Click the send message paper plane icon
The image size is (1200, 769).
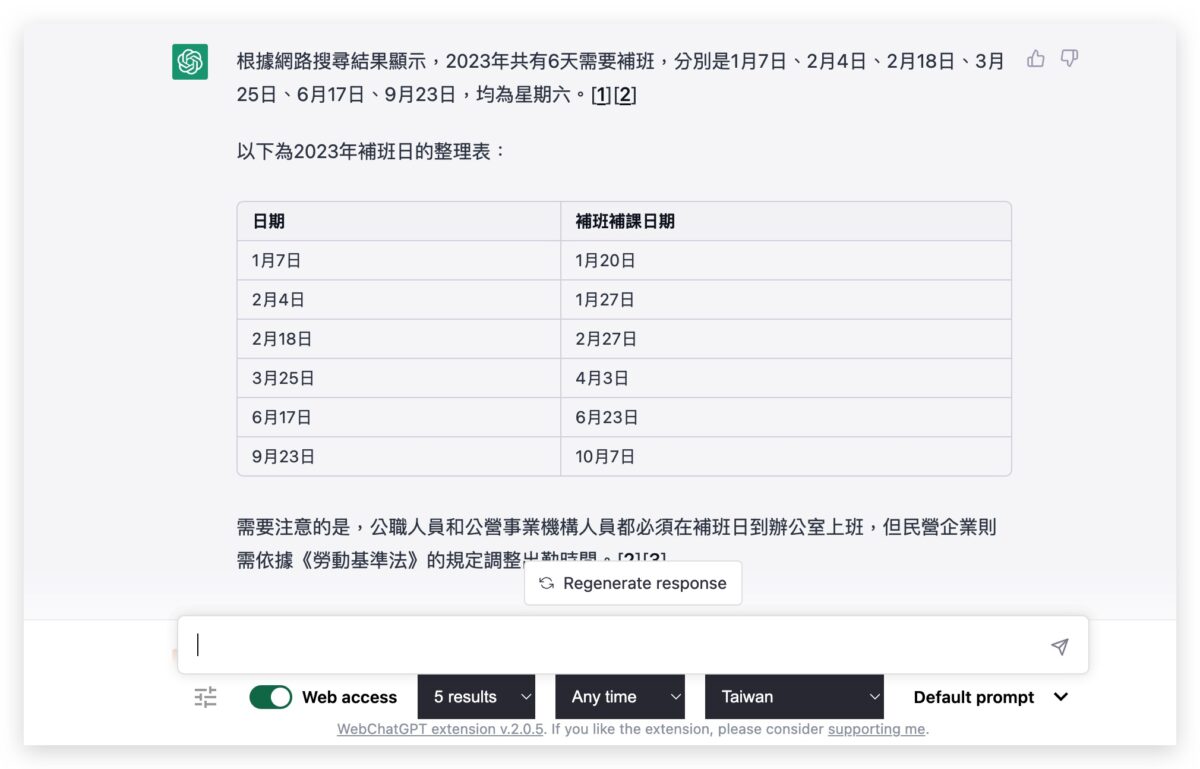1060,646
